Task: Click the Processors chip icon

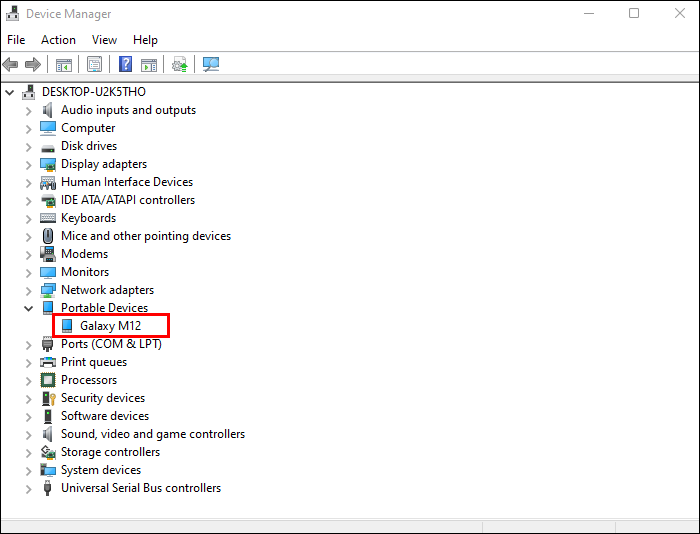Action: pos(48,380)
